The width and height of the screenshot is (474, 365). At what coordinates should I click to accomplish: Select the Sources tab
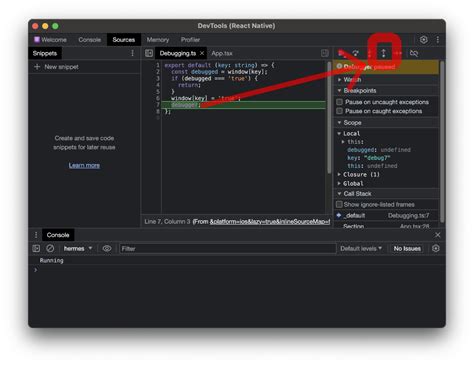[x=124, y=40]
